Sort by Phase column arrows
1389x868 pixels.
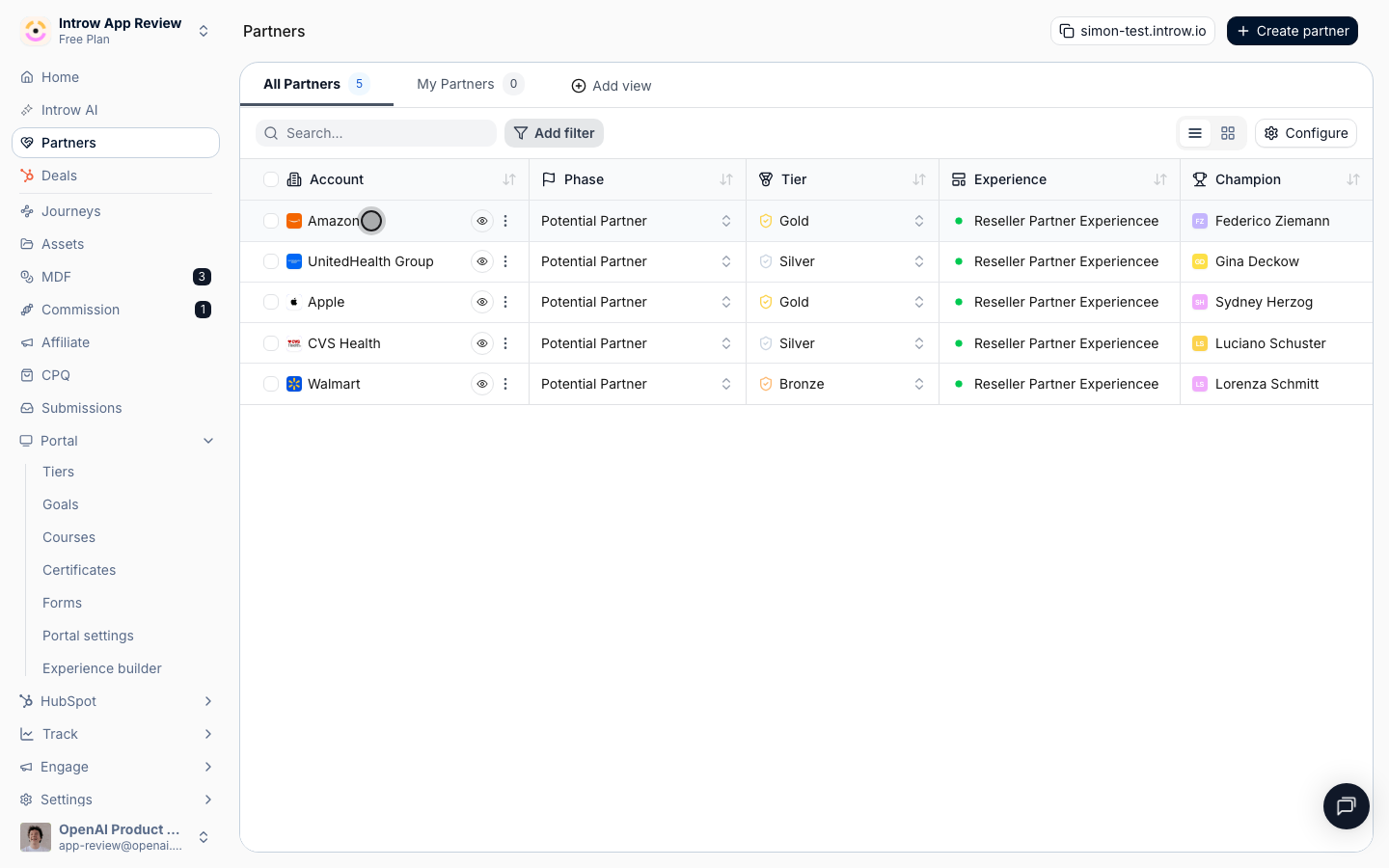[726, 179]
